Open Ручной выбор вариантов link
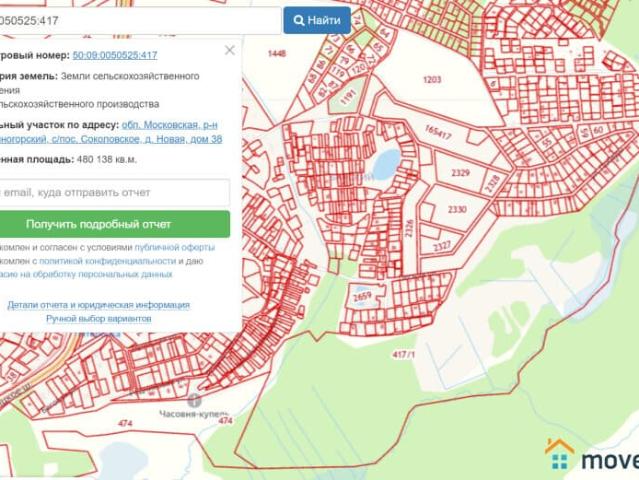The height and width of the screenshot is (480, 639). click(x=99, y=318)
